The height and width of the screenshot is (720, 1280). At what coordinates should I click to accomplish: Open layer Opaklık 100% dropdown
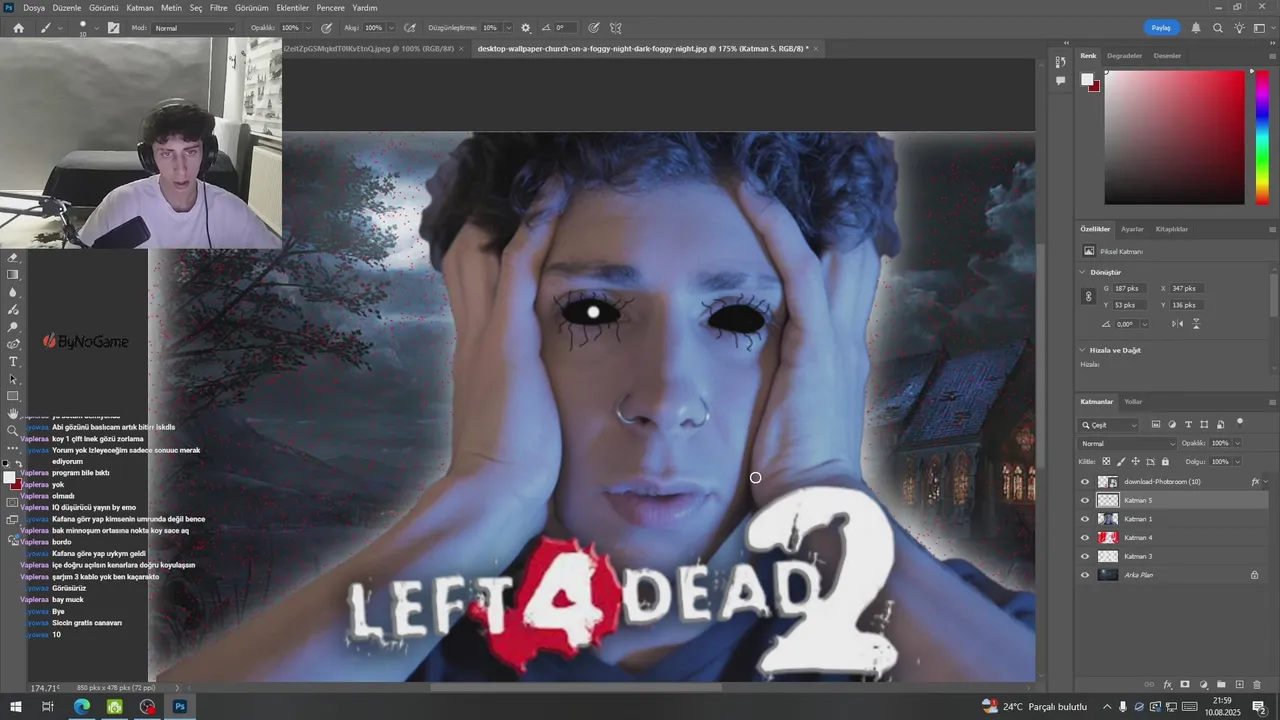tap(1237, 443)
